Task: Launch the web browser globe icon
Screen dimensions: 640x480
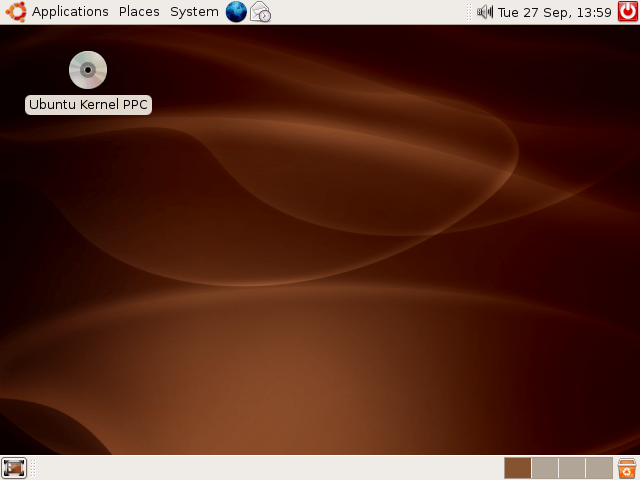Action: (x=236, y=11)
